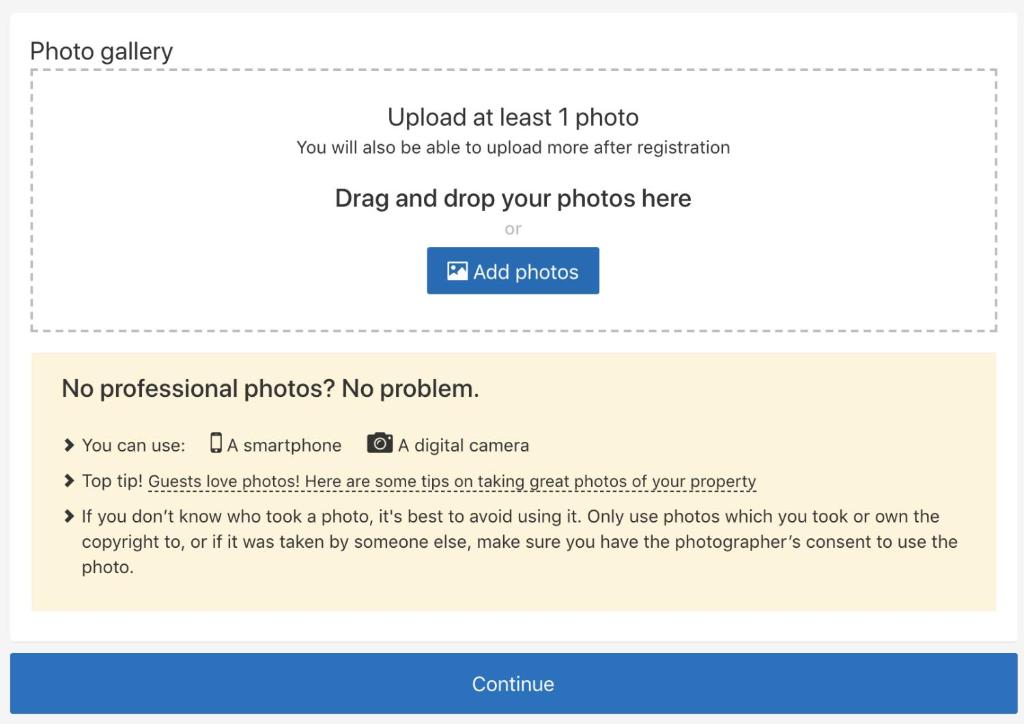This screenshot has width=1024, height=724.
Task: Click the 'Top tip!' label
Action: (x=112, y=481)
